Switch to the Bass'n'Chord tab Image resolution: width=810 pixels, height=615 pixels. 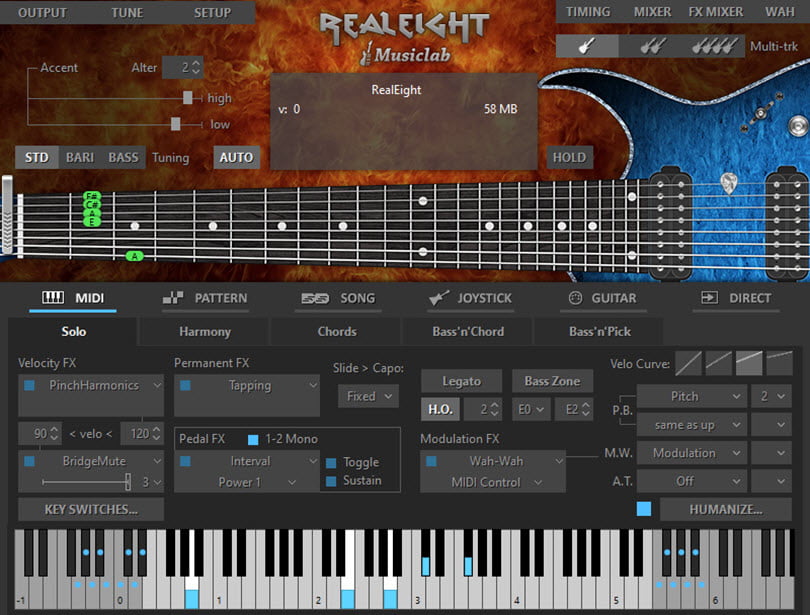pyautogui.click(x=468, y=332)
